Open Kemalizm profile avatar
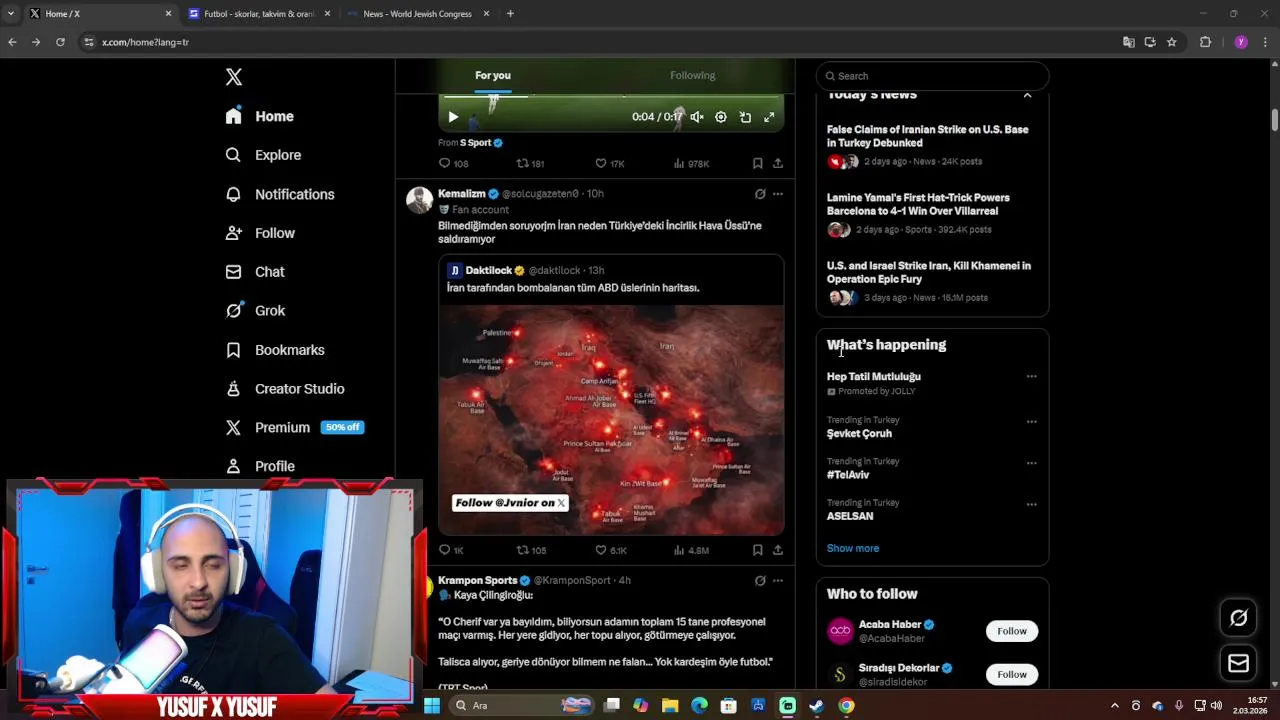 [x=419, y=199]
